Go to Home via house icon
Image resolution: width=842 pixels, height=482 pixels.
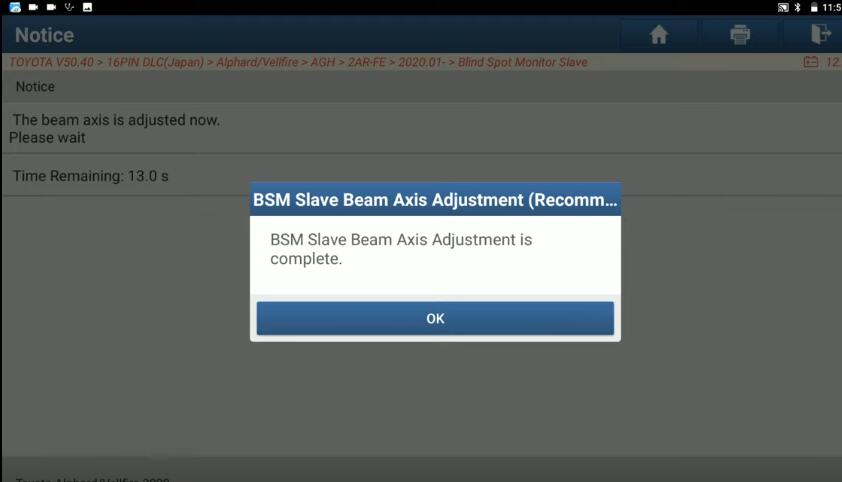(659, 35)
